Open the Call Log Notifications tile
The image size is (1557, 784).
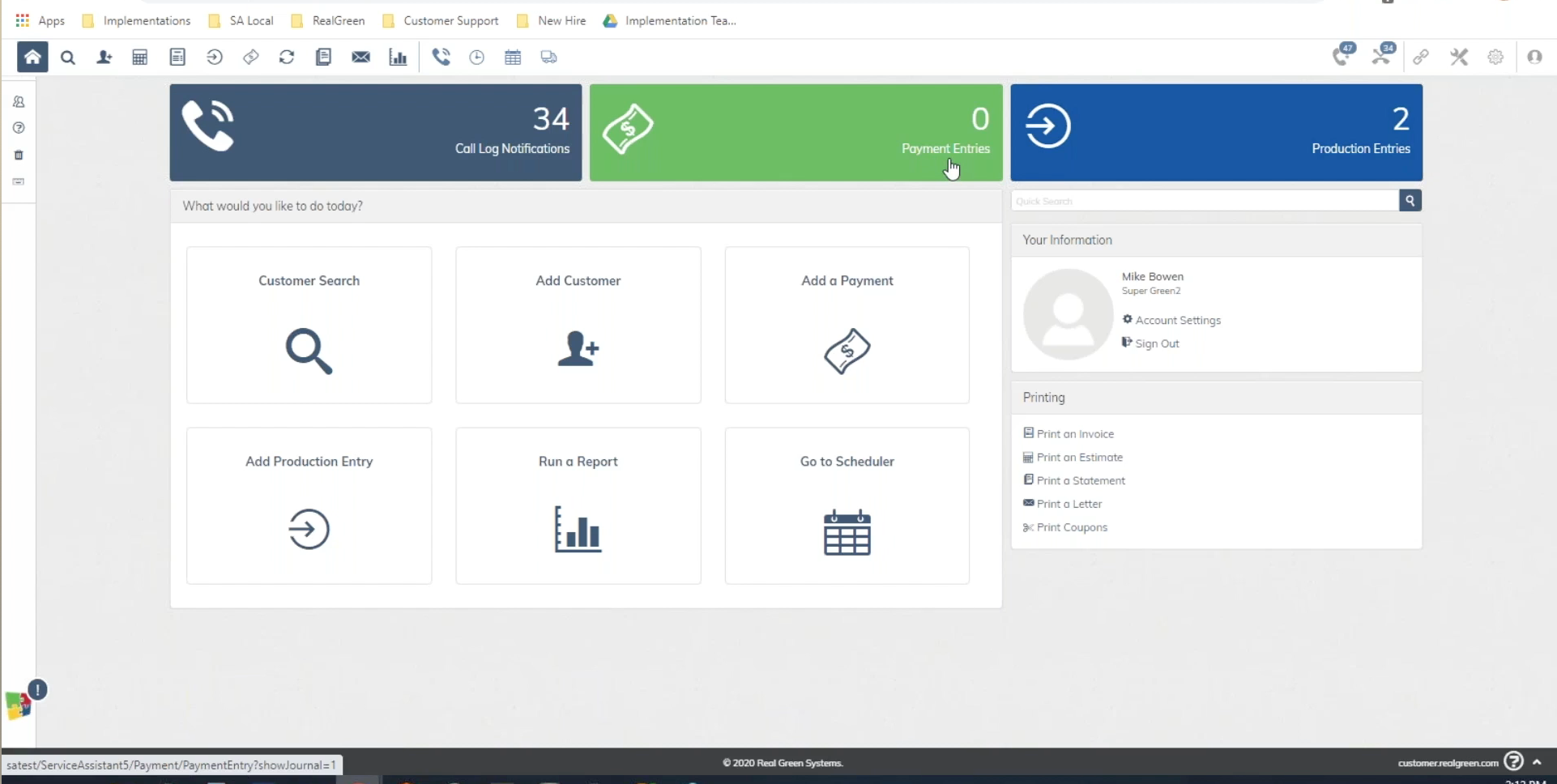coord(375,132)
